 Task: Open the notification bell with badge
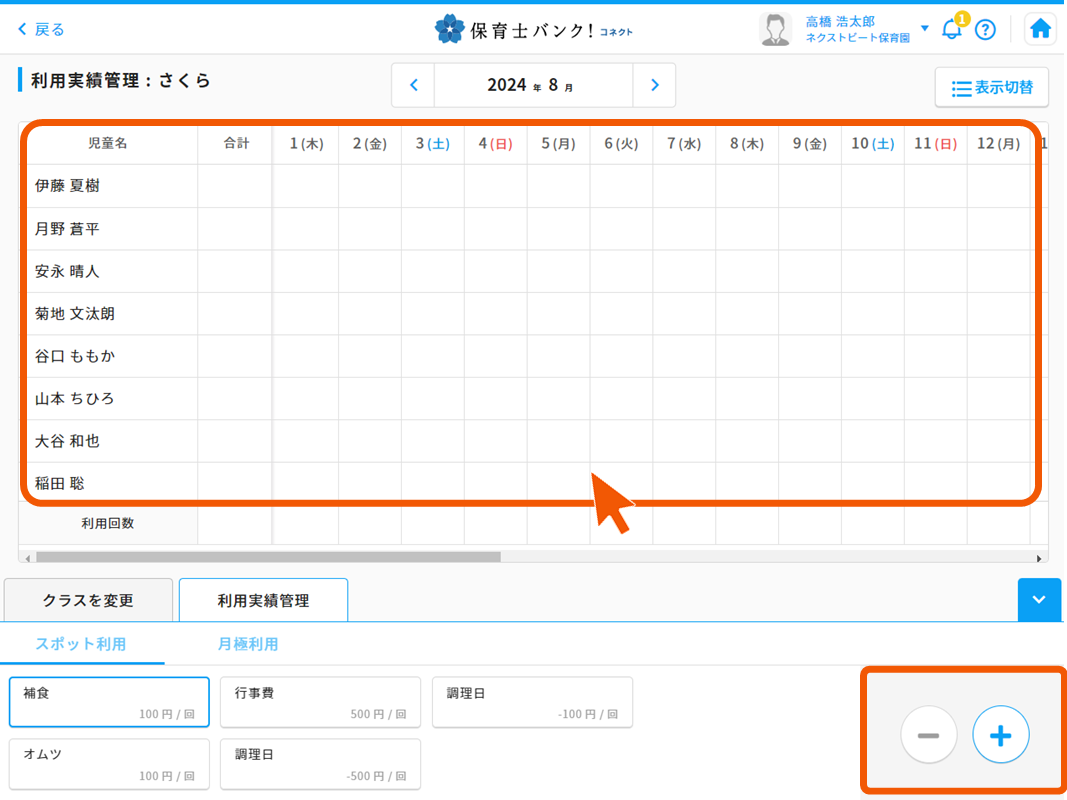(953, 29)
